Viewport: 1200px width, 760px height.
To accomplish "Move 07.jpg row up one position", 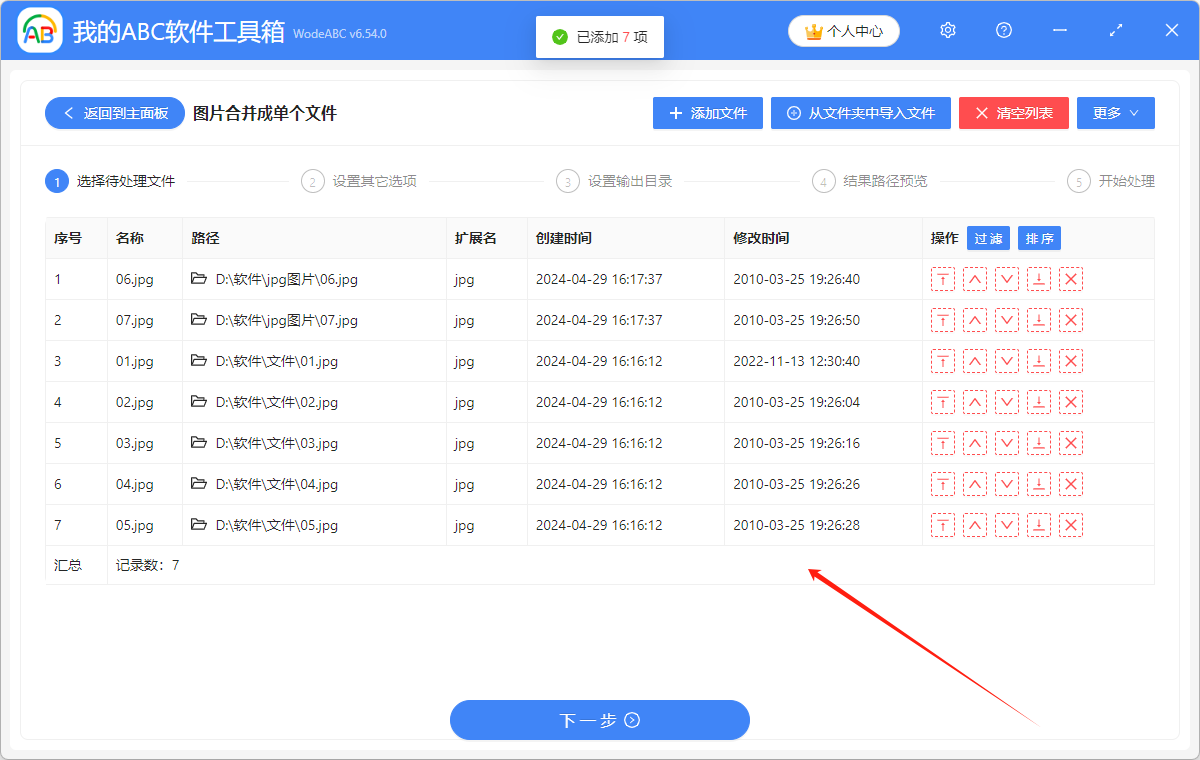I will [x=975, y=321].
